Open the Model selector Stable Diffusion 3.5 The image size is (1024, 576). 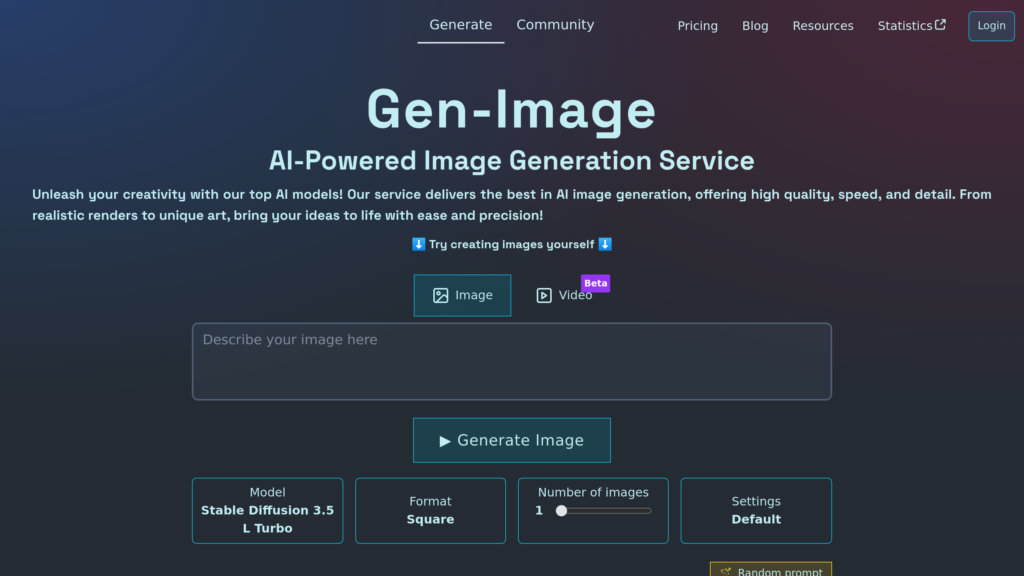tap(267, 511)
